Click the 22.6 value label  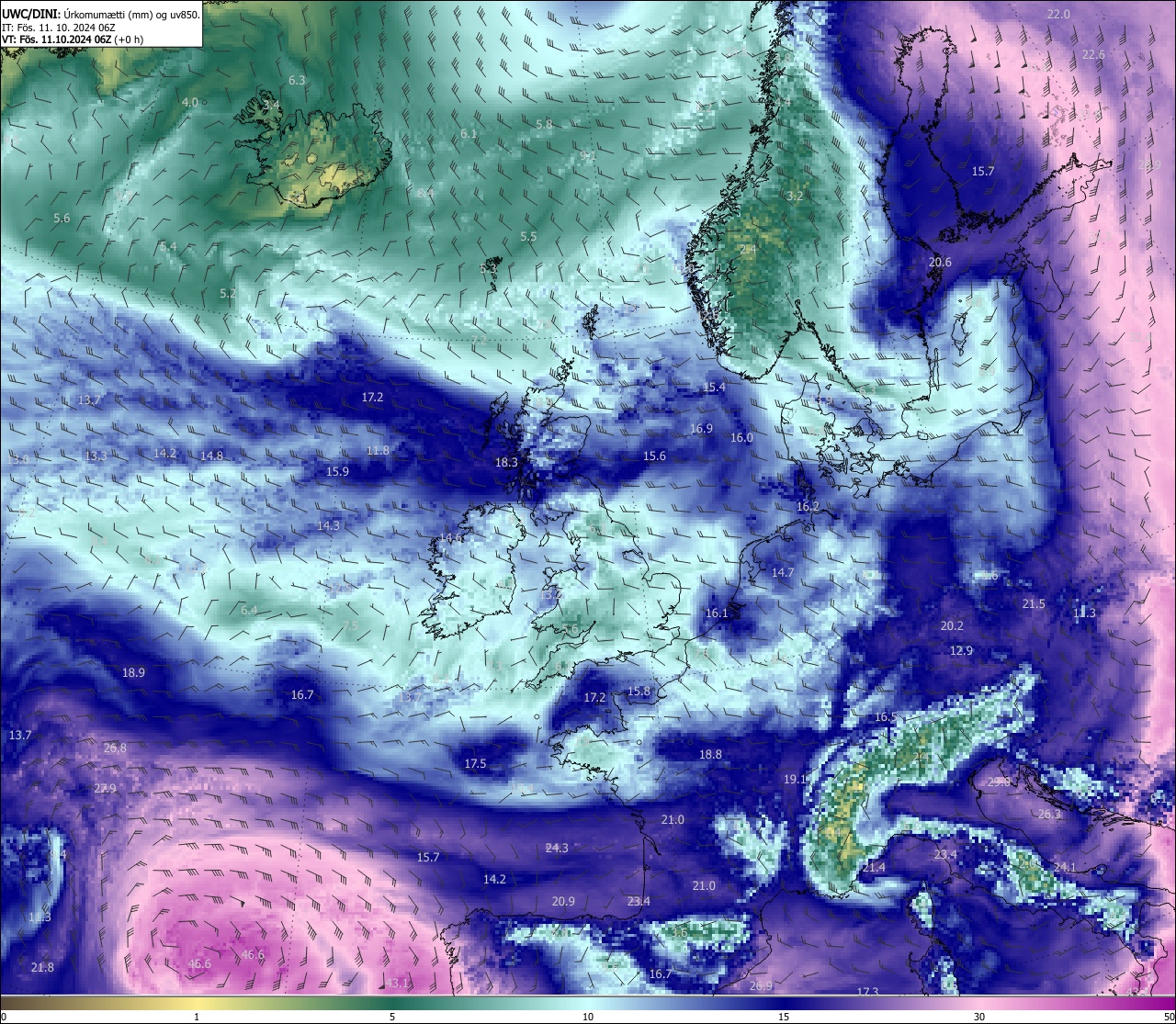1093,54
